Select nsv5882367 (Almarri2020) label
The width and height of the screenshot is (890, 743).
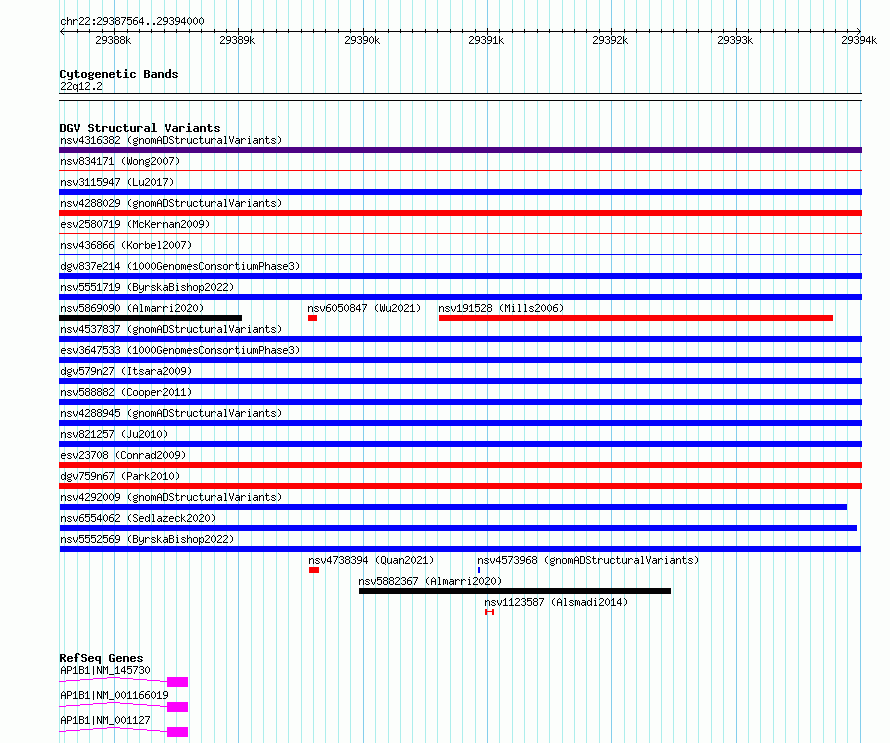(430, 581)
